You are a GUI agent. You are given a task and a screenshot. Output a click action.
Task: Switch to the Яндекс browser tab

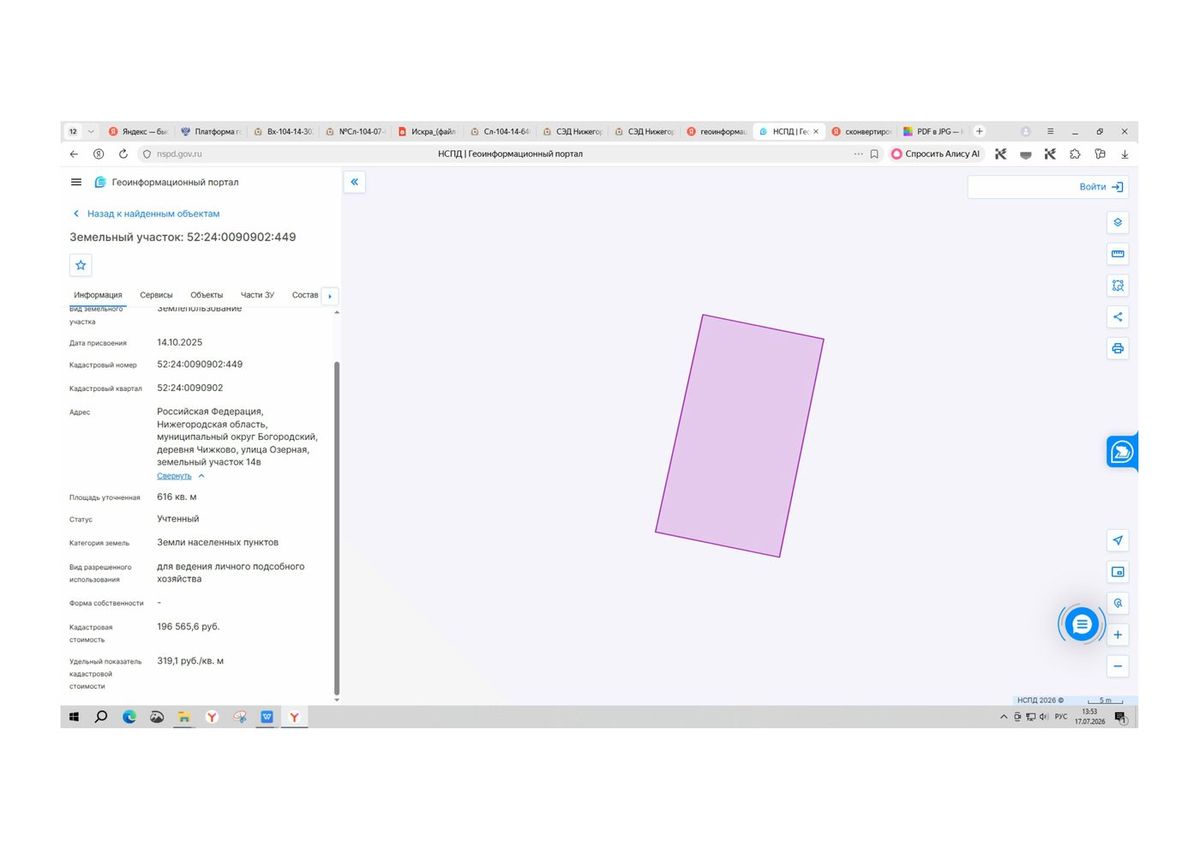coord(139,131)
